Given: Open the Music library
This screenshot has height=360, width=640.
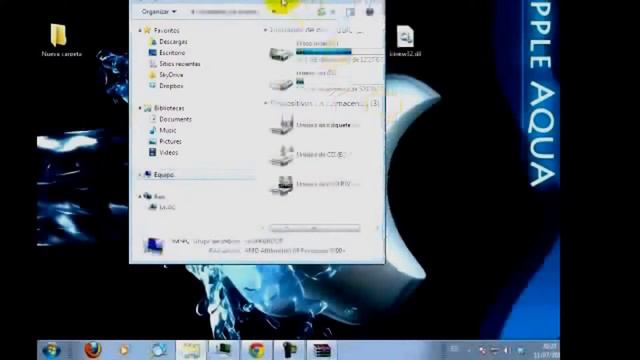Looking at the screenshot, I should [168, 130].
